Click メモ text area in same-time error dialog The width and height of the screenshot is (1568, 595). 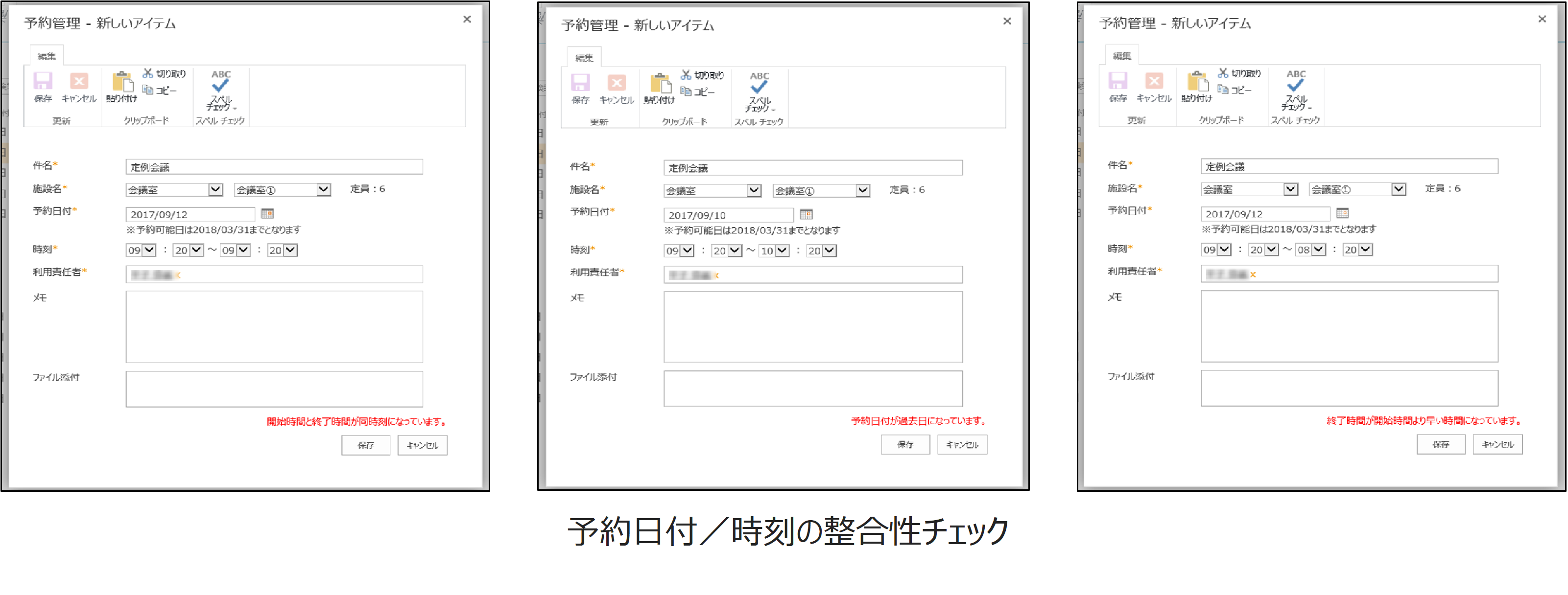(x=275, y=327)
